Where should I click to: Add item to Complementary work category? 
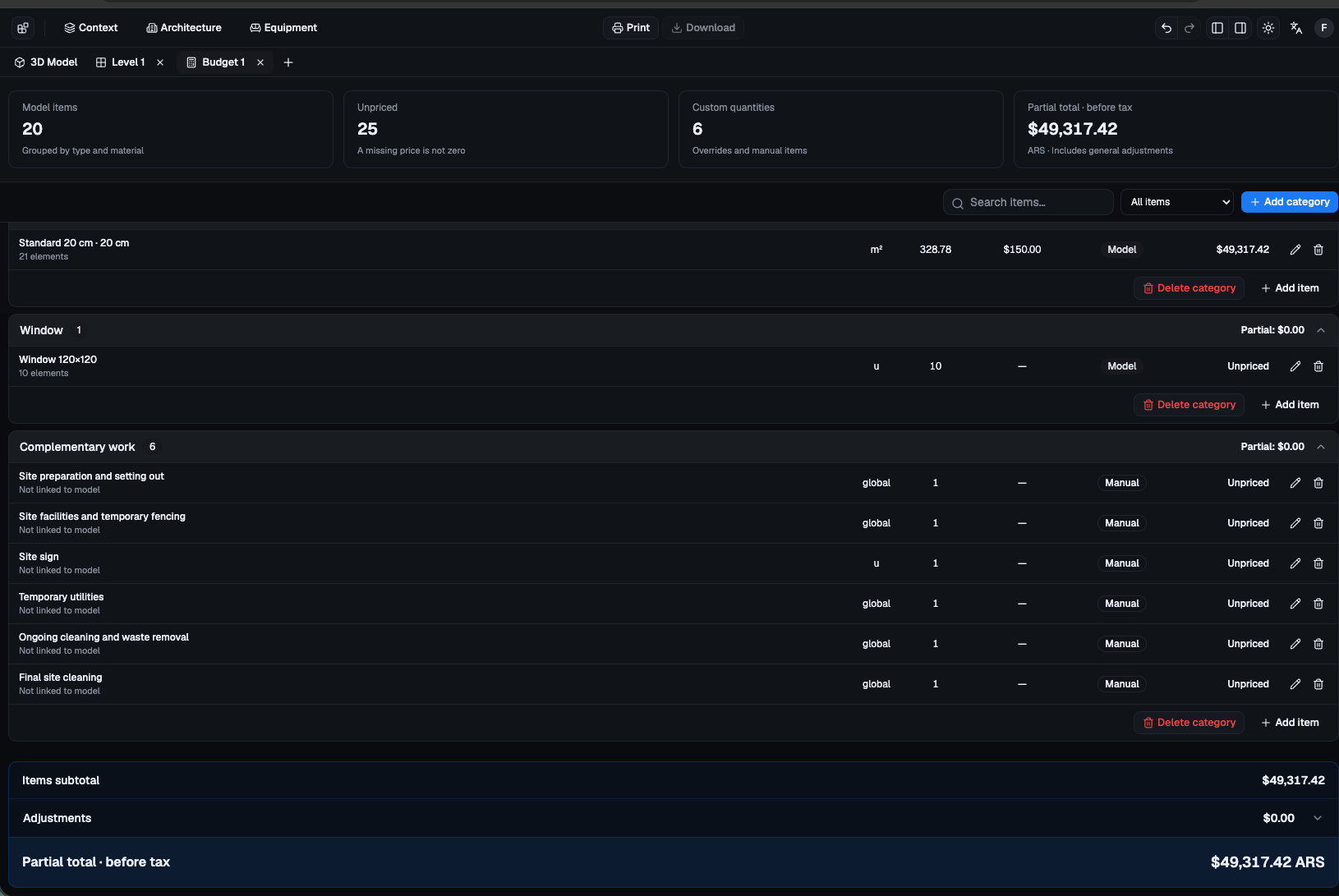coord(1290,723)
